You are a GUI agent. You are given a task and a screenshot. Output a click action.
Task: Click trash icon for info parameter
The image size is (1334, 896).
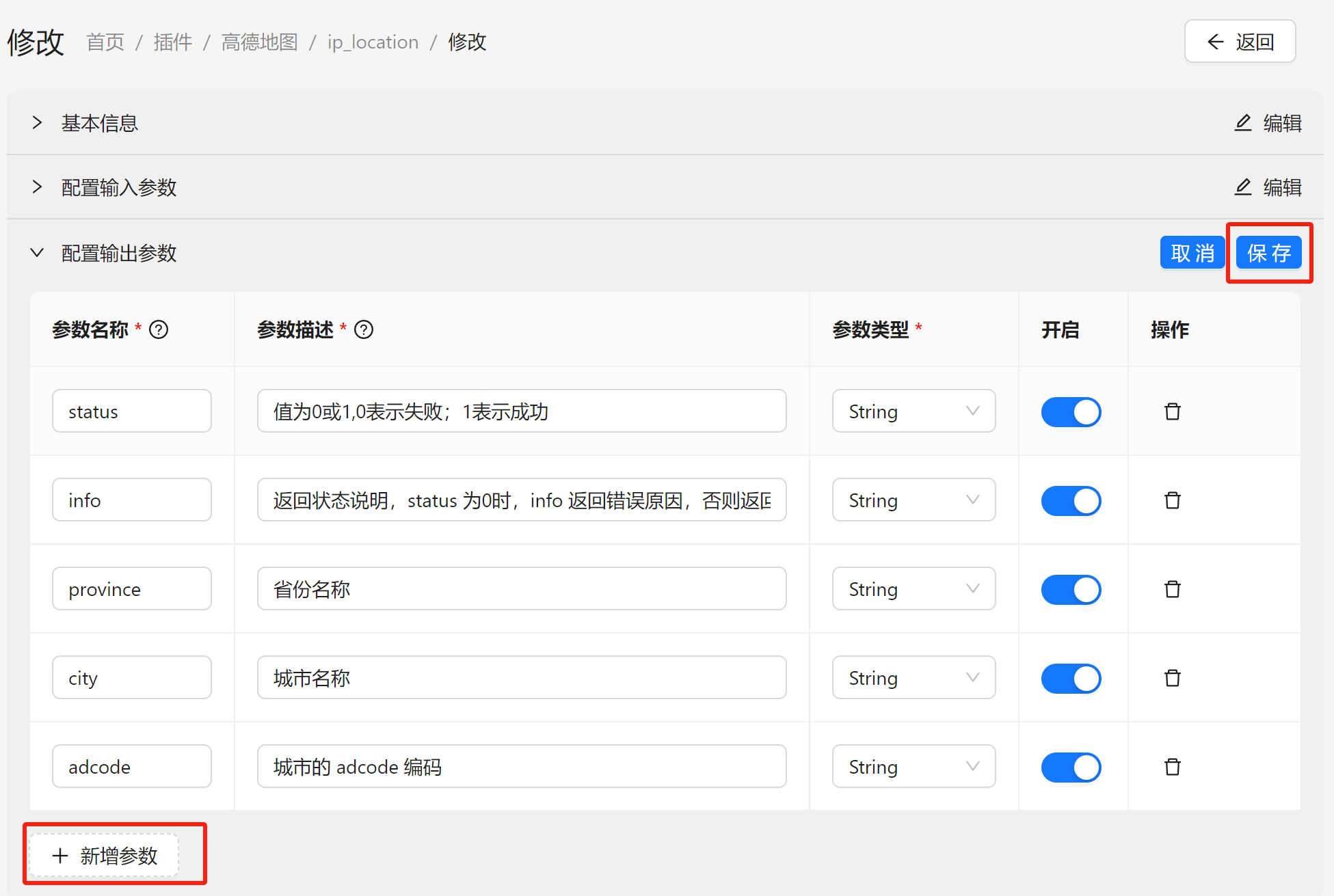[1172, 500]
